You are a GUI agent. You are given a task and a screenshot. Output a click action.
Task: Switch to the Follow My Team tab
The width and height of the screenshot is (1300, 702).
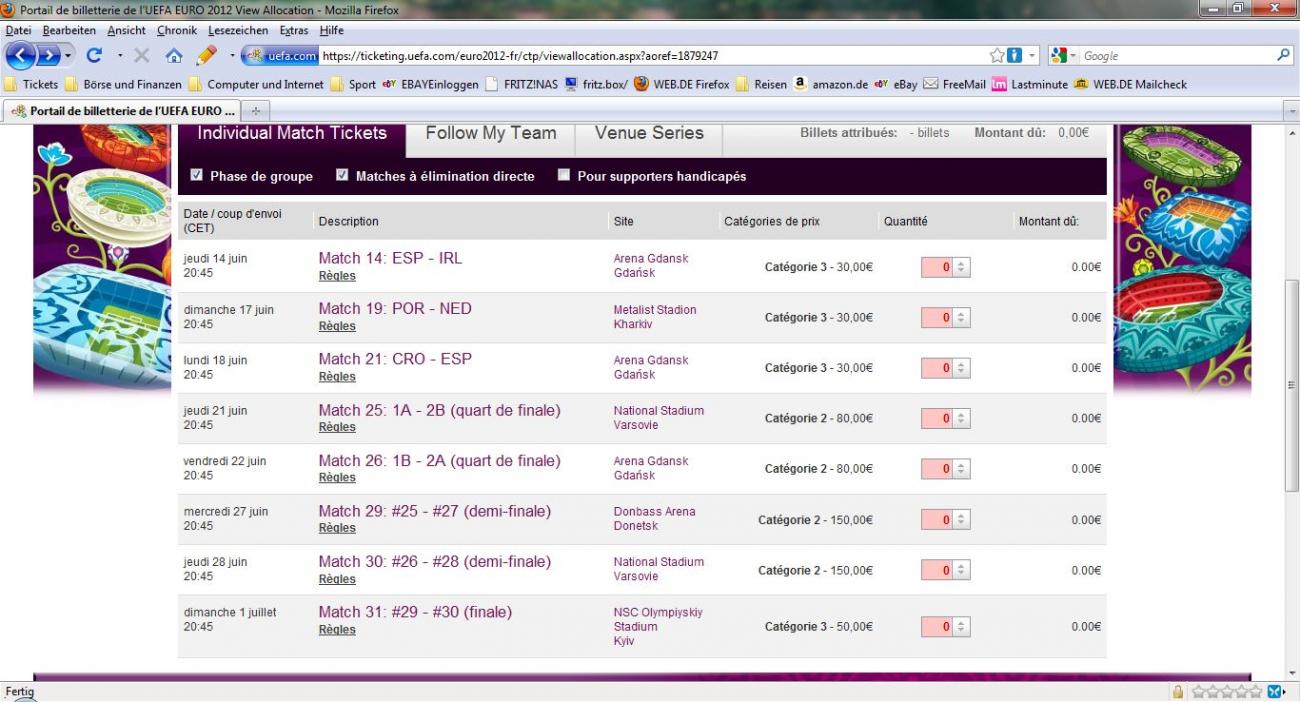coord(490,133)
